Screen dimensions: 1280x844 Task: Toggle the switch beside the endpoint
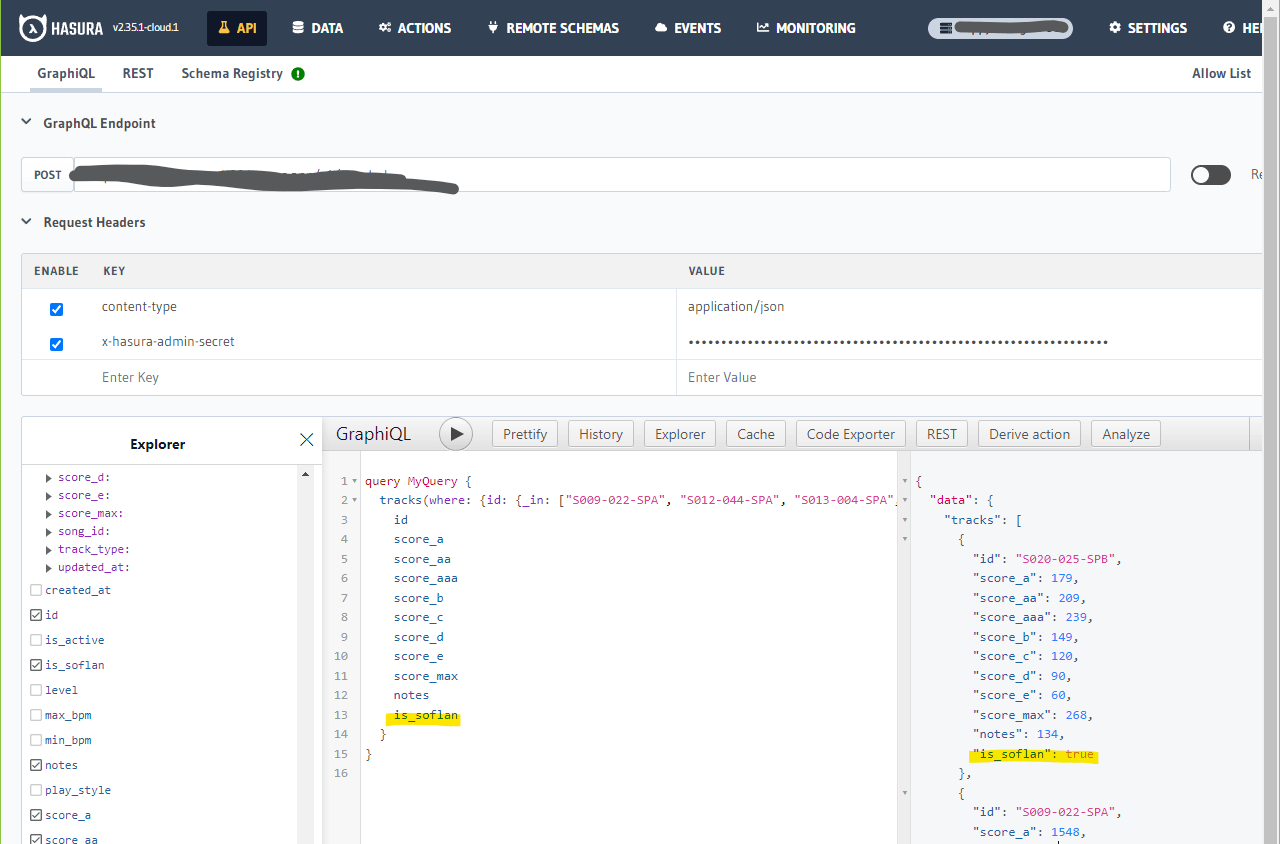coord(1211,175)
